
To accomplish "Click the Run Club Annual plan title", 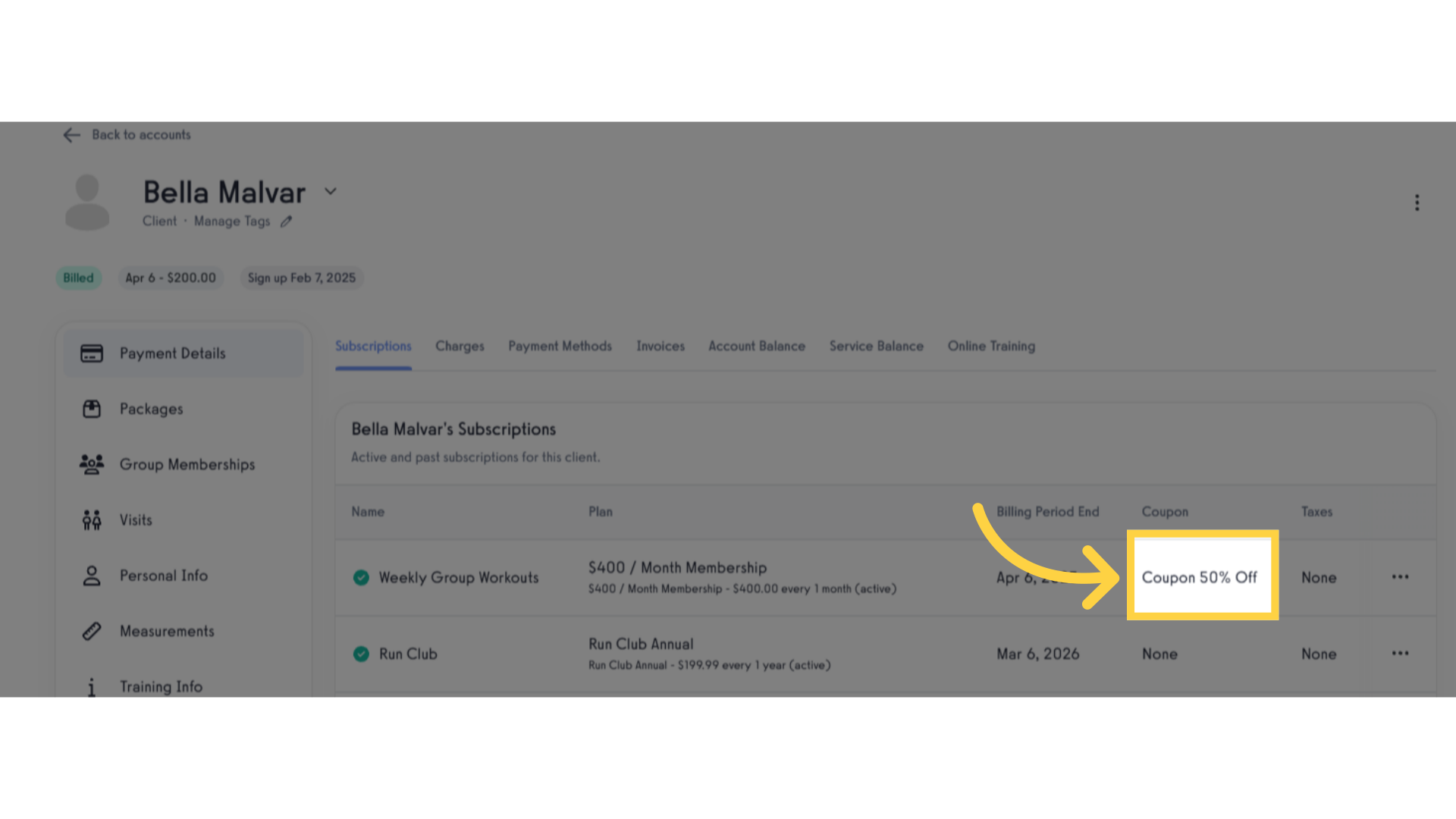I will (x=641, y=645).
